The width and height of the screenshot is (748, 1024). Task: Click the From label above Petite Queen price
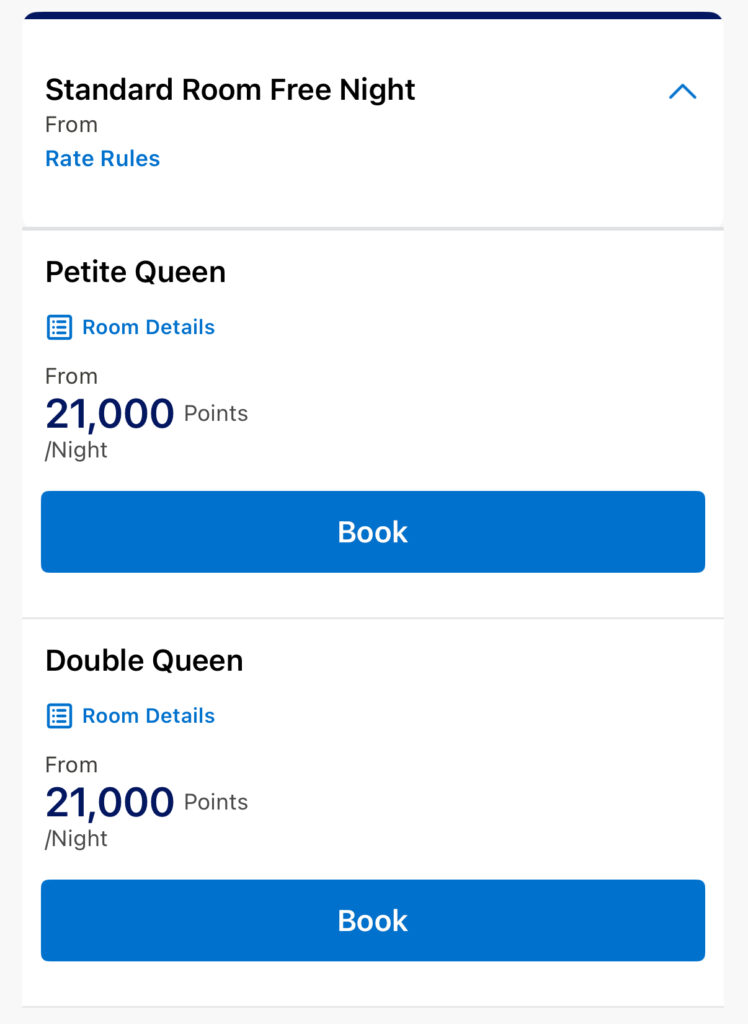coord(71,377)
